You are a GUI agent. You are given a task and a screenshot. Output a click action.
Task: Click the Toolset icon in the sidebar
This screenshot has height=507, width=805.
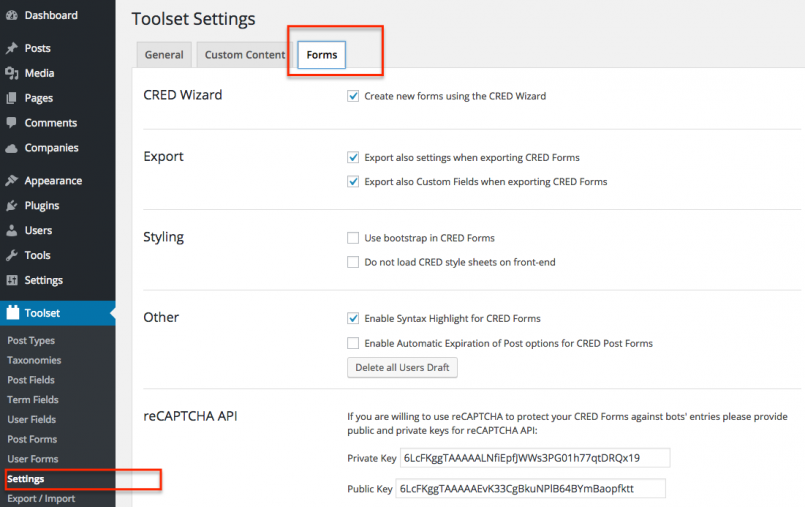(x=12, y=313)
